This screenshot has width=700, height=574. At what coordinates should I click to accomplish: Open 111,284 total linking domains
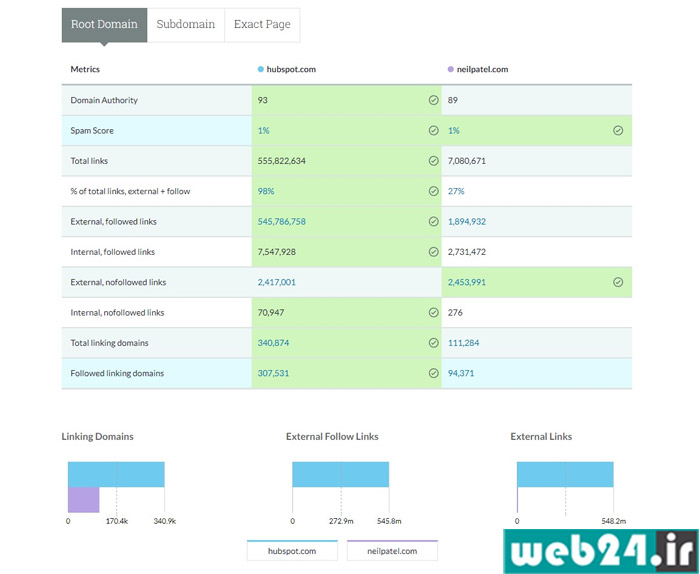tap(463, 343)
